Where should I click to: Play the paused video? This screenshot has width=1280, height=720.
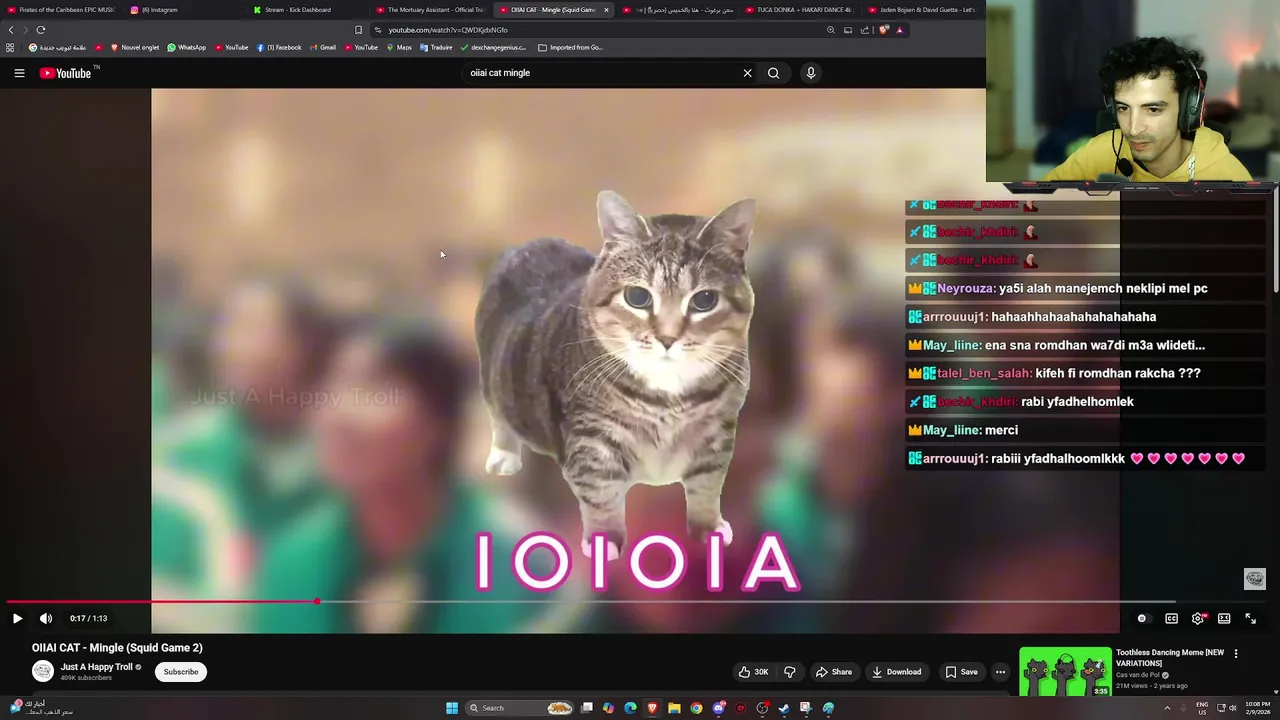17,618
